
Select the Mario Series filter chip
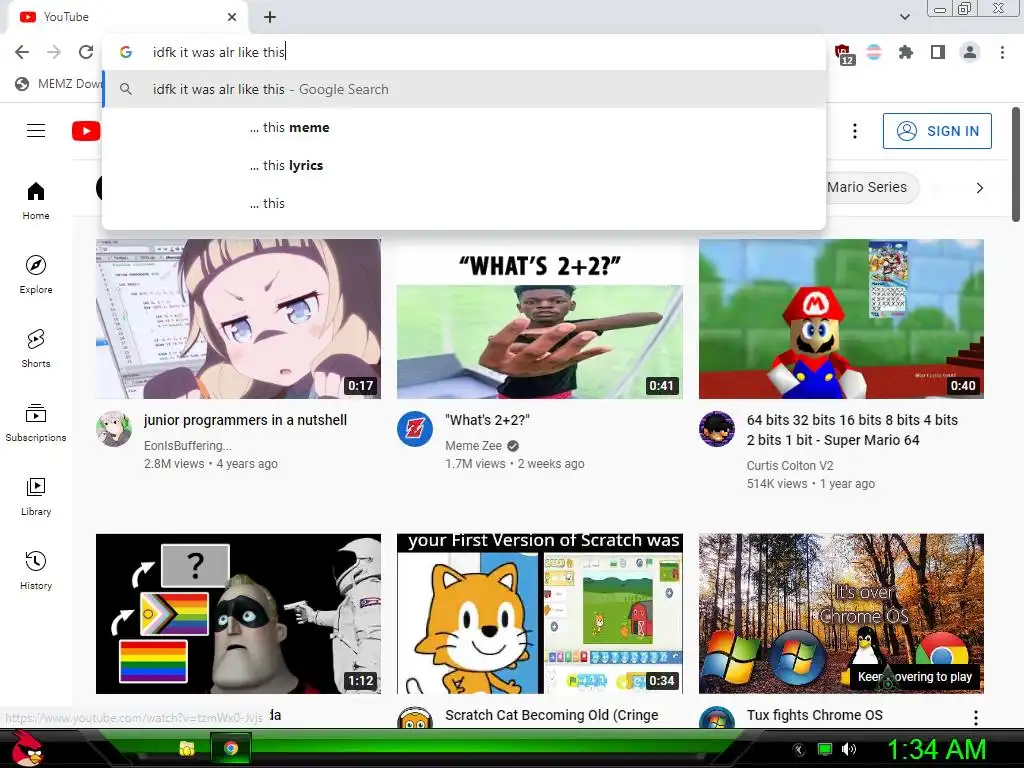click(x=872, y=187)
